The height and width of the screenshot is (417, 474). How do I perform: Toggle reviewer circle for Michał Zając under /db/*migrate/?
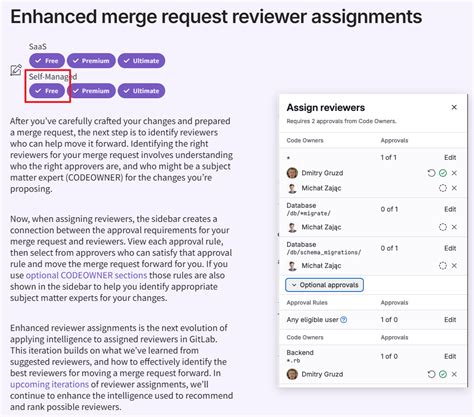tap(443, 227)
